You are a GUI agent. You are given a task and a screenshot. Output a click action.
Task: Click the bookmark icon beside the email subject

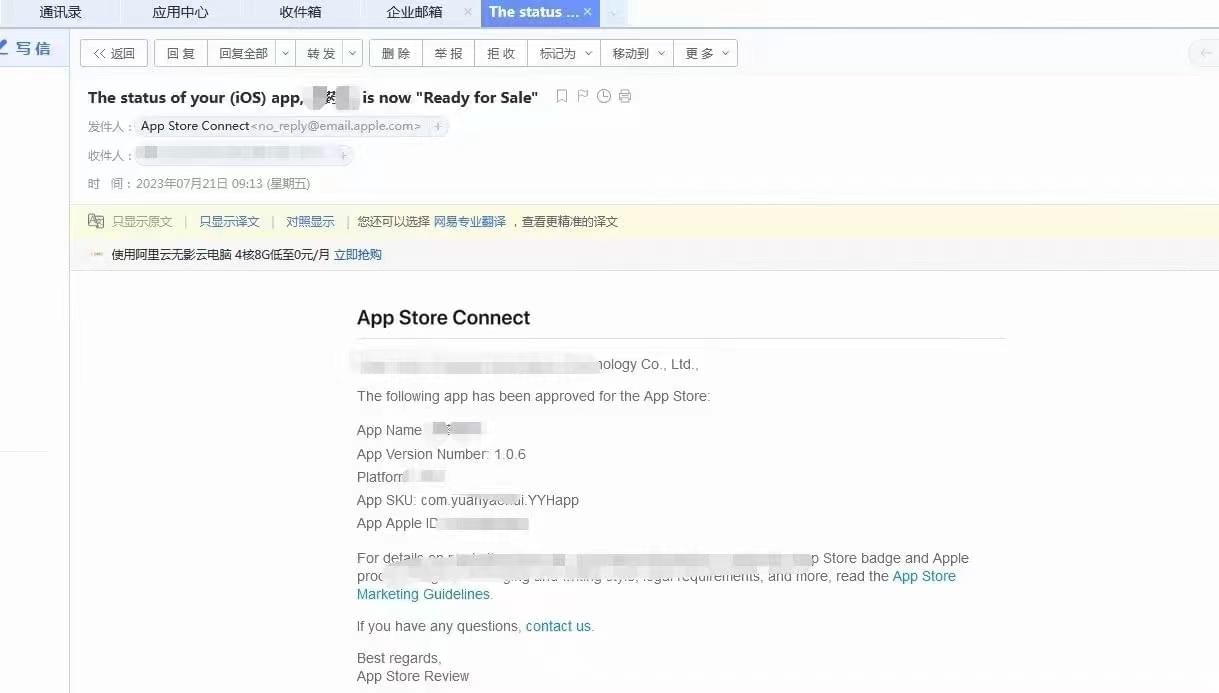click(x=562, y=96)
